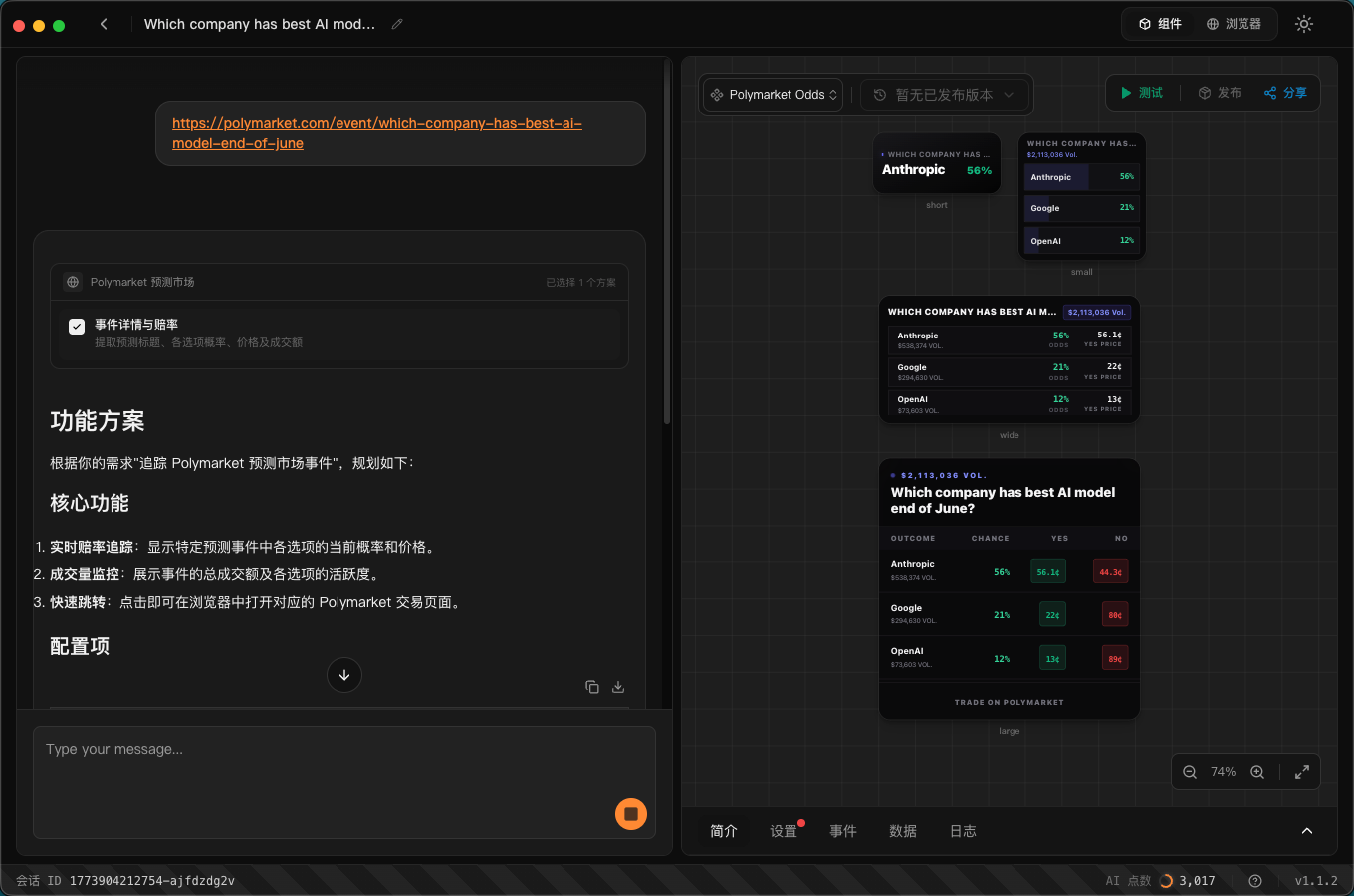Click the copy icon below the response

point(592,687)
